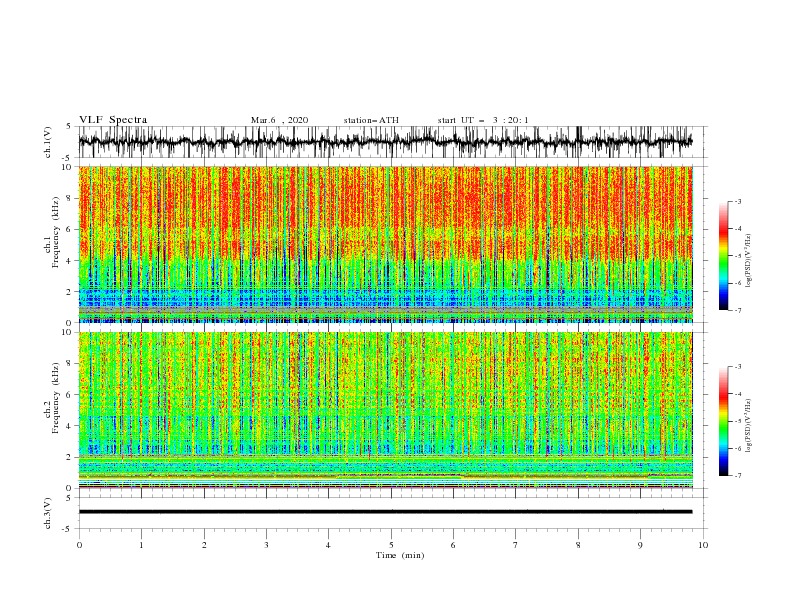Click the ch.1 spectrogram panel
Image resolution: width=792 pixels, height=612 pixels.
pos(386,244)
